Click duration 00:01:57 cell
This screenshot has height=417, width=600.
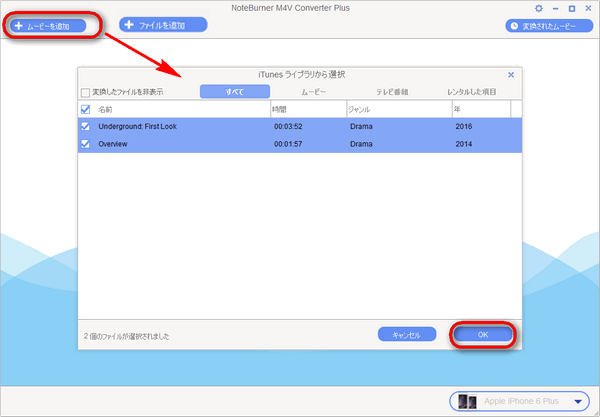tap(288, 144)
